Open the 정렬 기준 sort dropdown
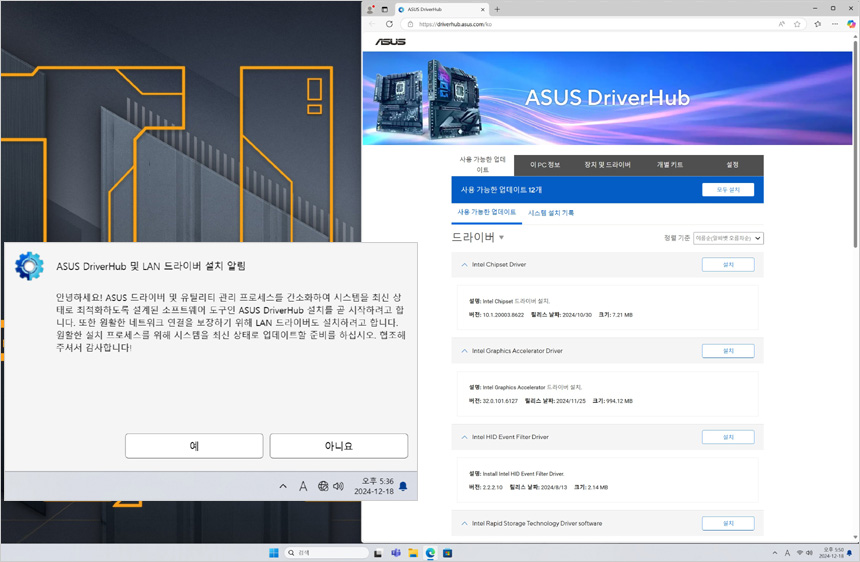Screen dimensions: 860x562 pos(728,238)
